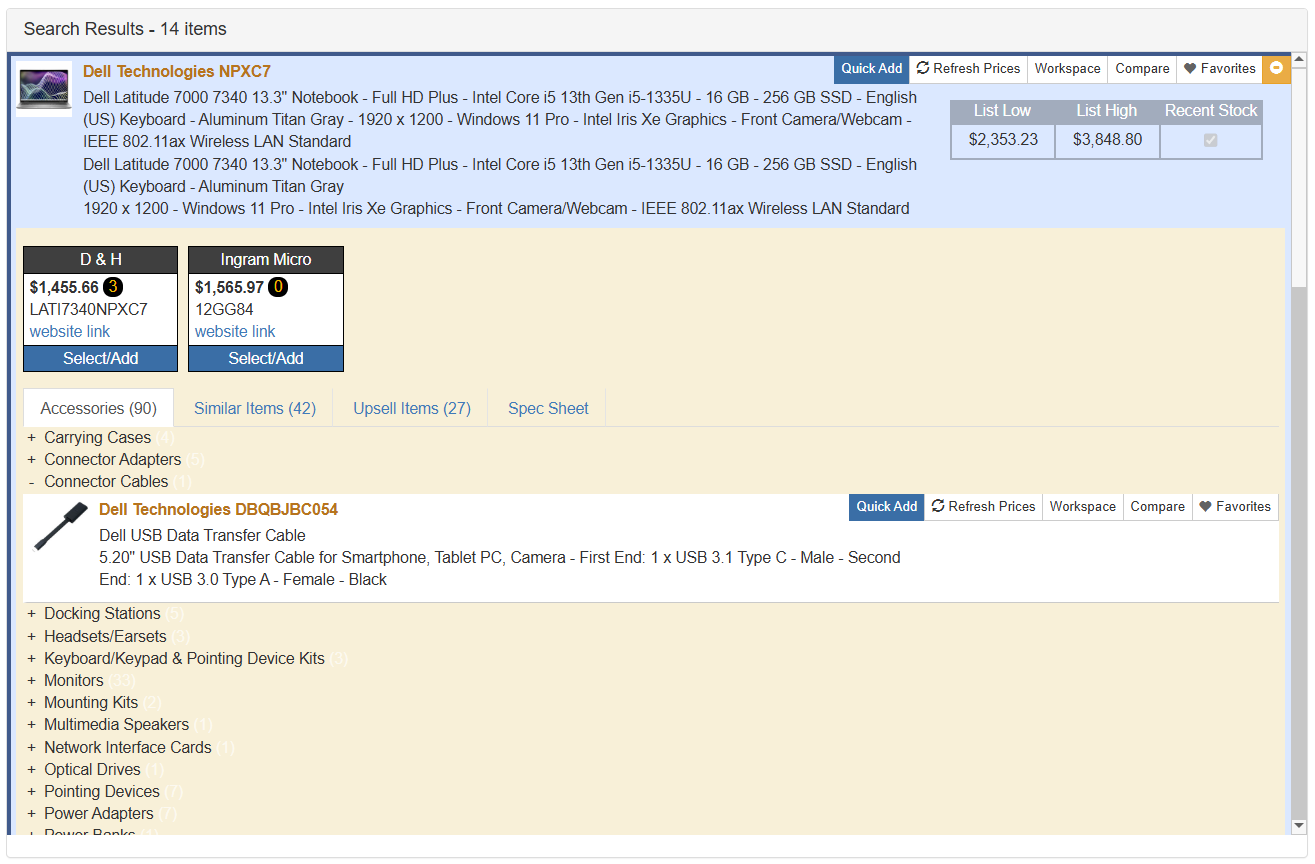Click the Ingram Micro price $1,565.97

(x=229, y=288)
